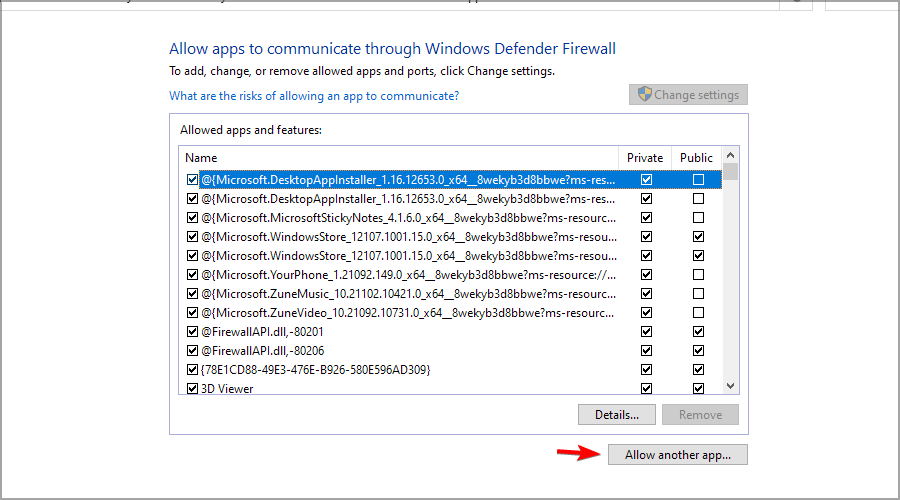Click the Private column header
The height and width of the screenshot is (500, 900).
coord(645,158)
